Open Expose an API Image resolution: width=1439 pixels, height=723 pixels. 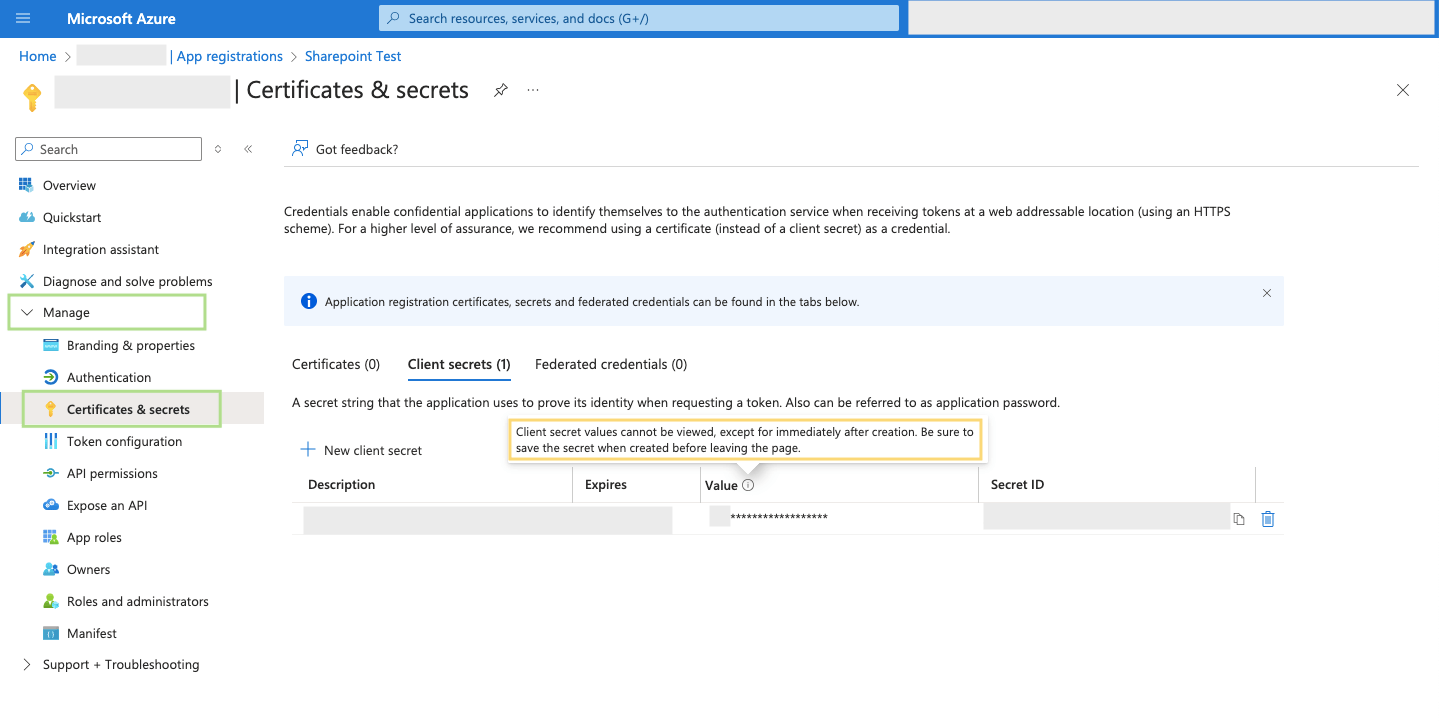[x=107, y=505]
